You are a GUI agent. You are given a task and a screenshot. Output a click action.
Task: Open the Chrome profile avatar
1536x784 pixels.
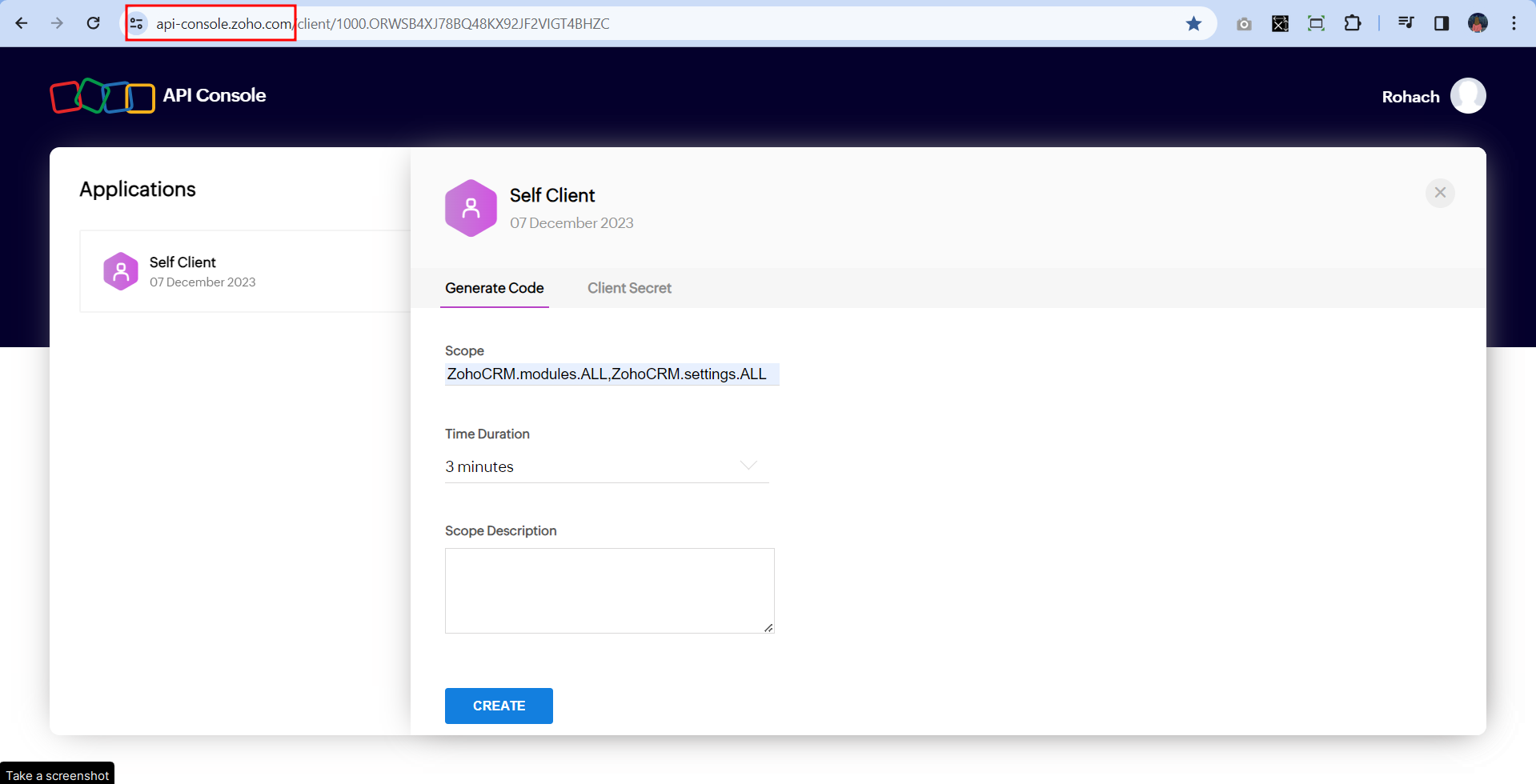[x=1478, y=23]
